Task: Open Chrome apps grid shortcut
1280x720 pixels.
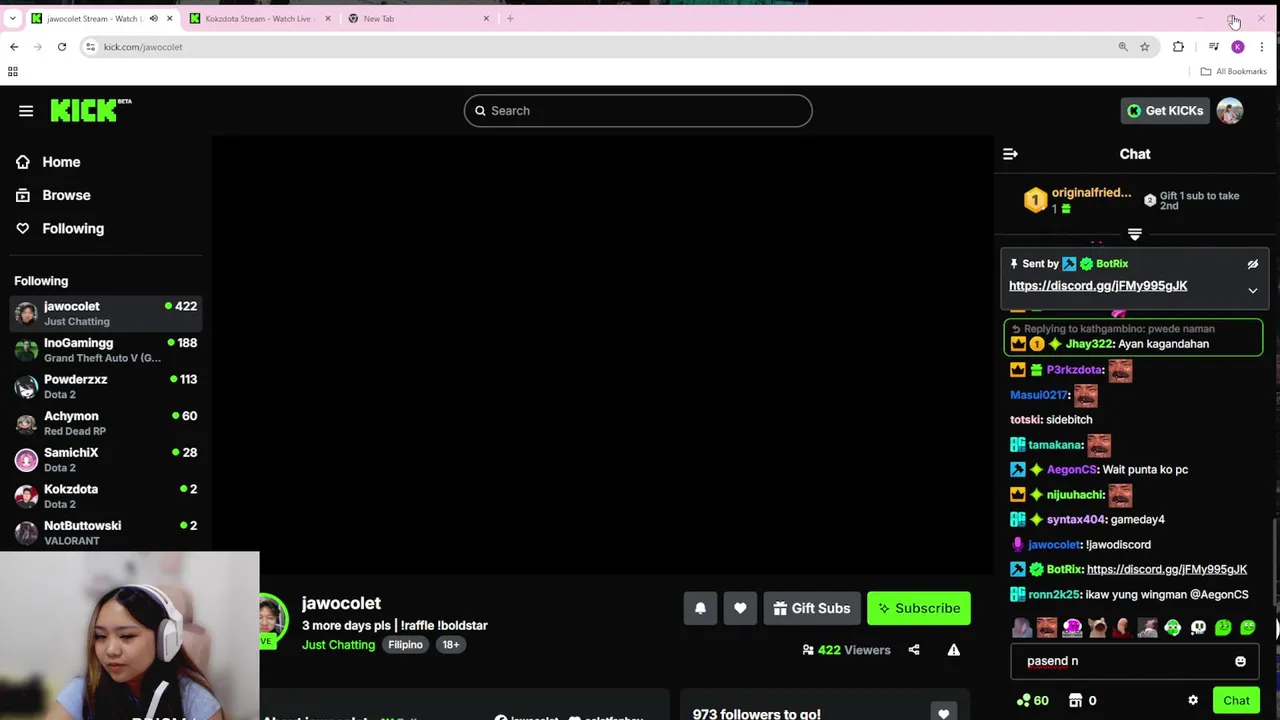Action: (x=12, y=71)
